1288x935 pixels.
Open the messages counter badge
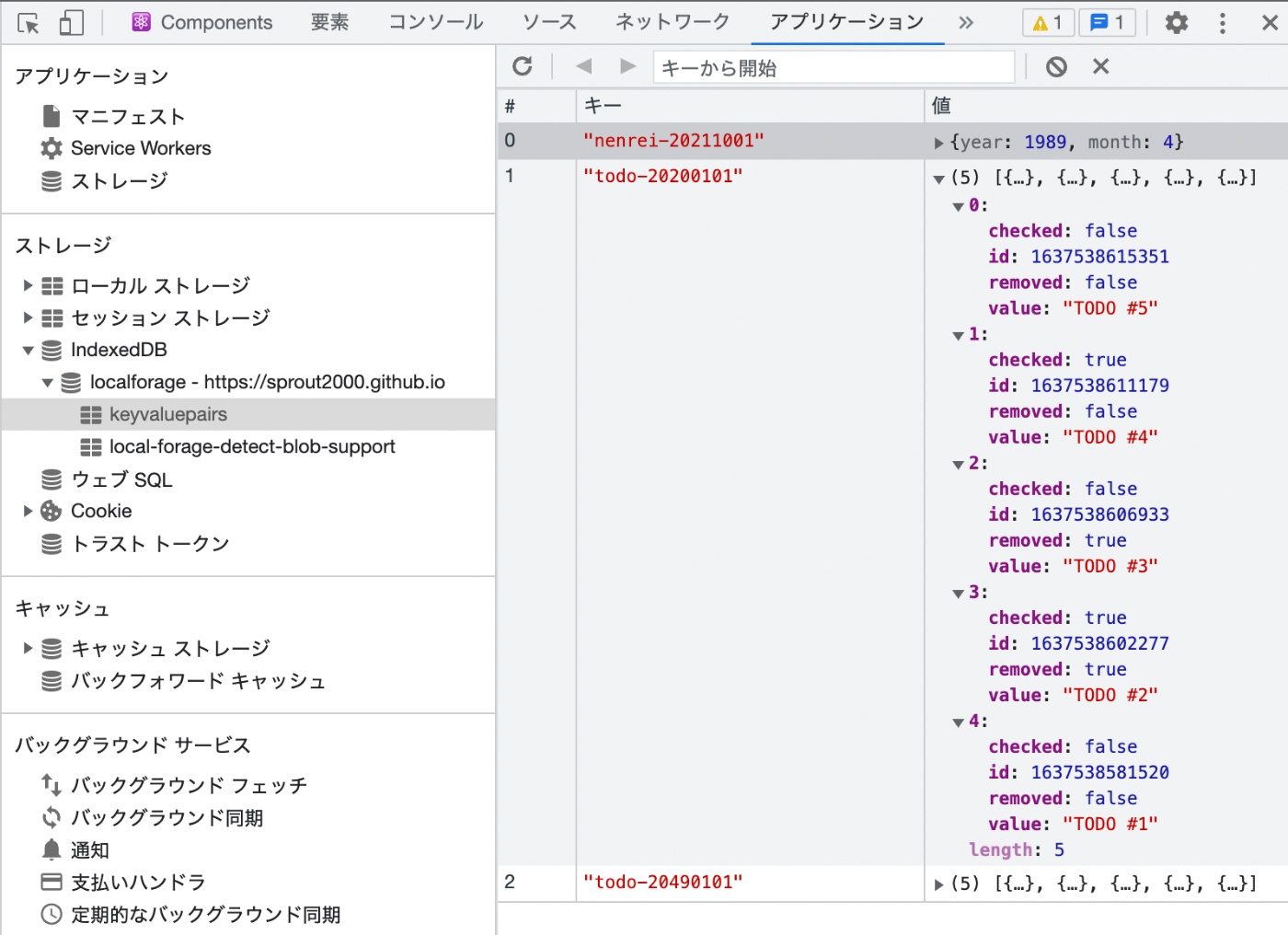click(1107, 23)
